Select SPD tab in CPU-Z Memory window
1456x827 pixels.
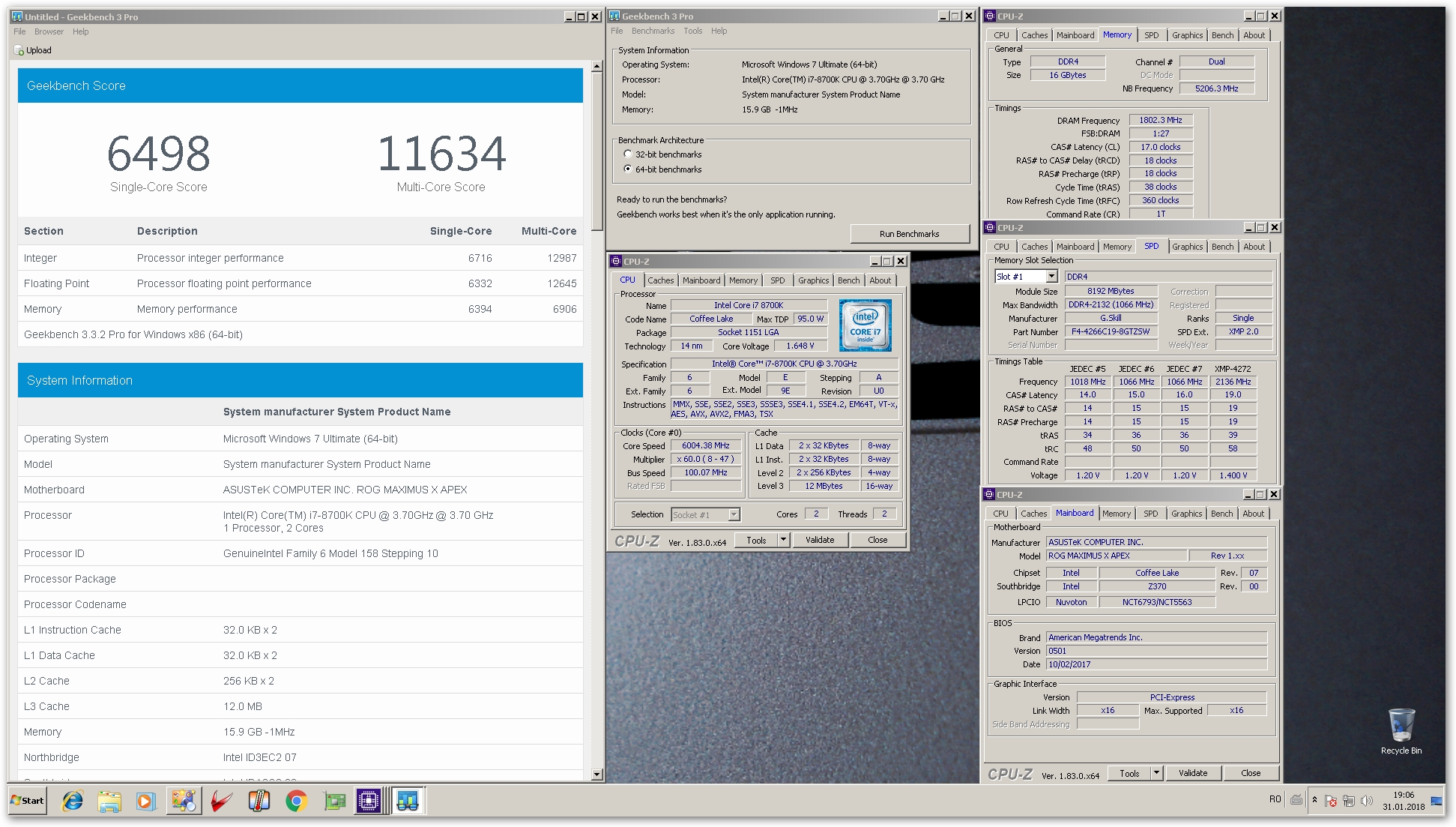click(1152, 35)
